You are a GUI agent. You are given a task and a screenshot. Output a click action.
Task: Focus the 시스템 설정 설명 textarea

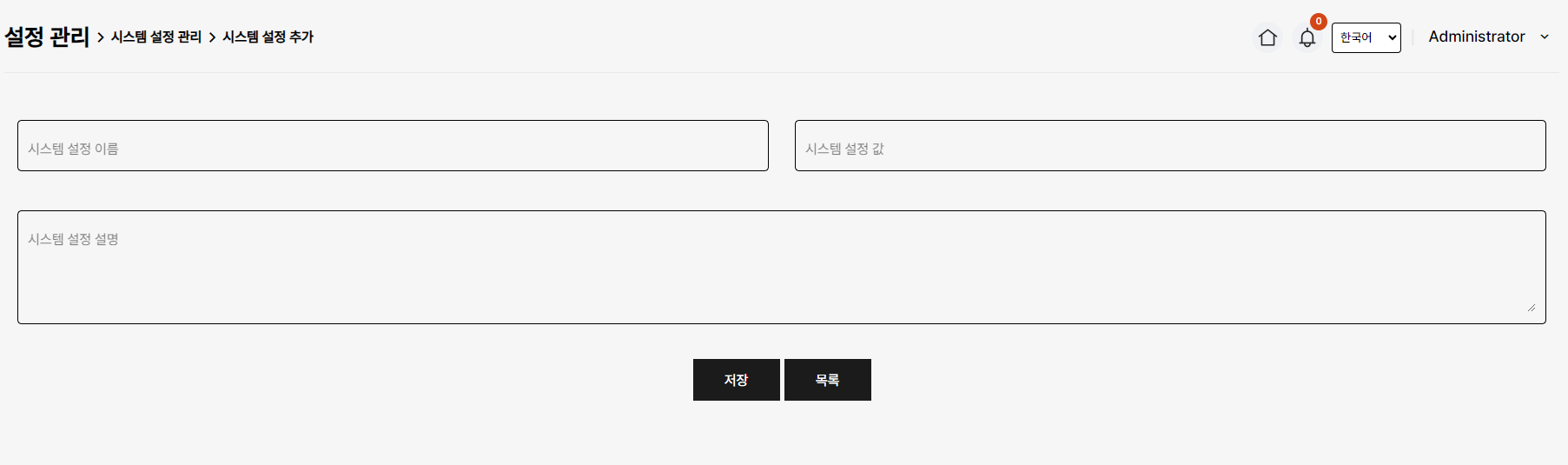click(x=781, y=268)
